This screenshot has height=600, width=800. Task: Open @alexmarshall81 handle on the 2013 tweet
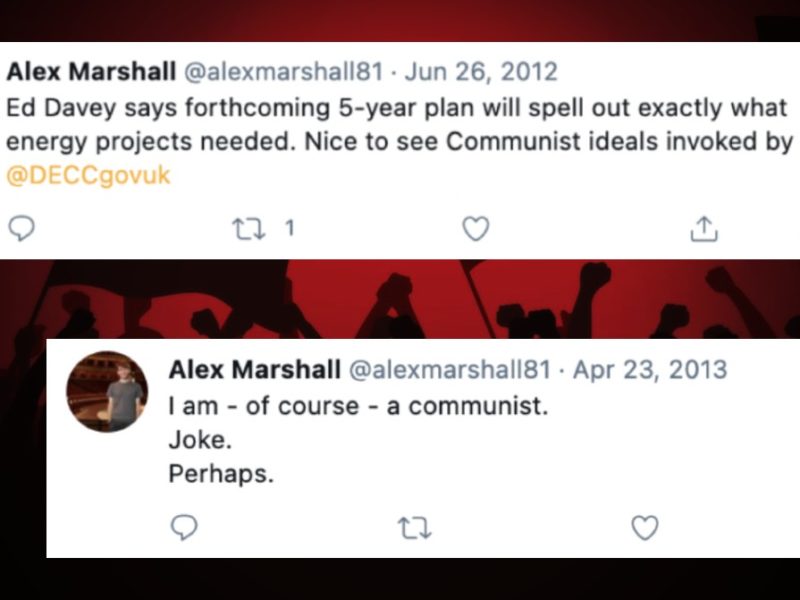(x=449, y=369)
